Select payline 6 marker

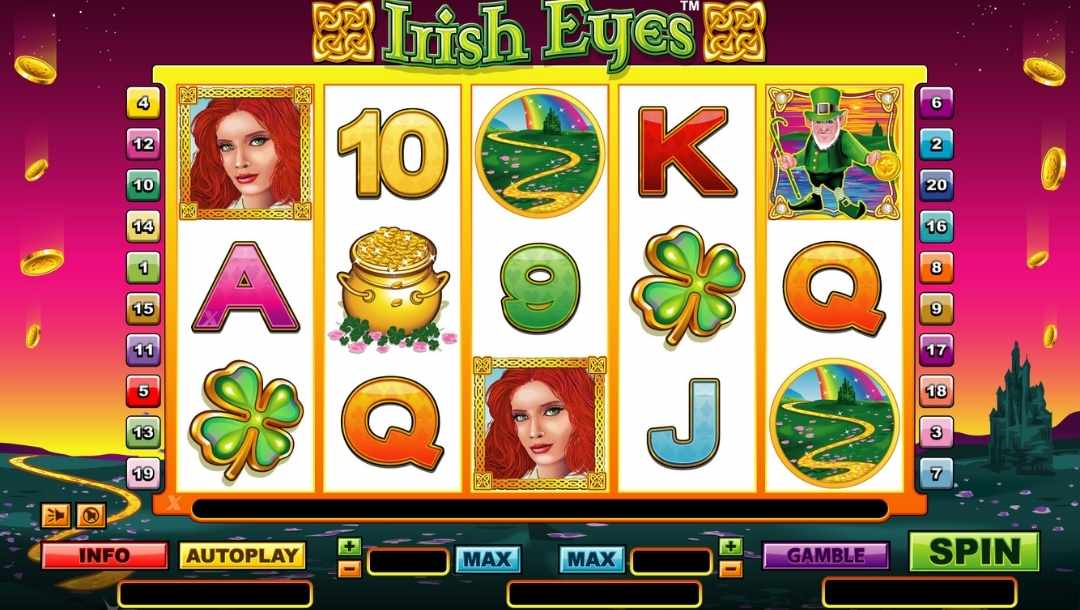coord(936,103)
